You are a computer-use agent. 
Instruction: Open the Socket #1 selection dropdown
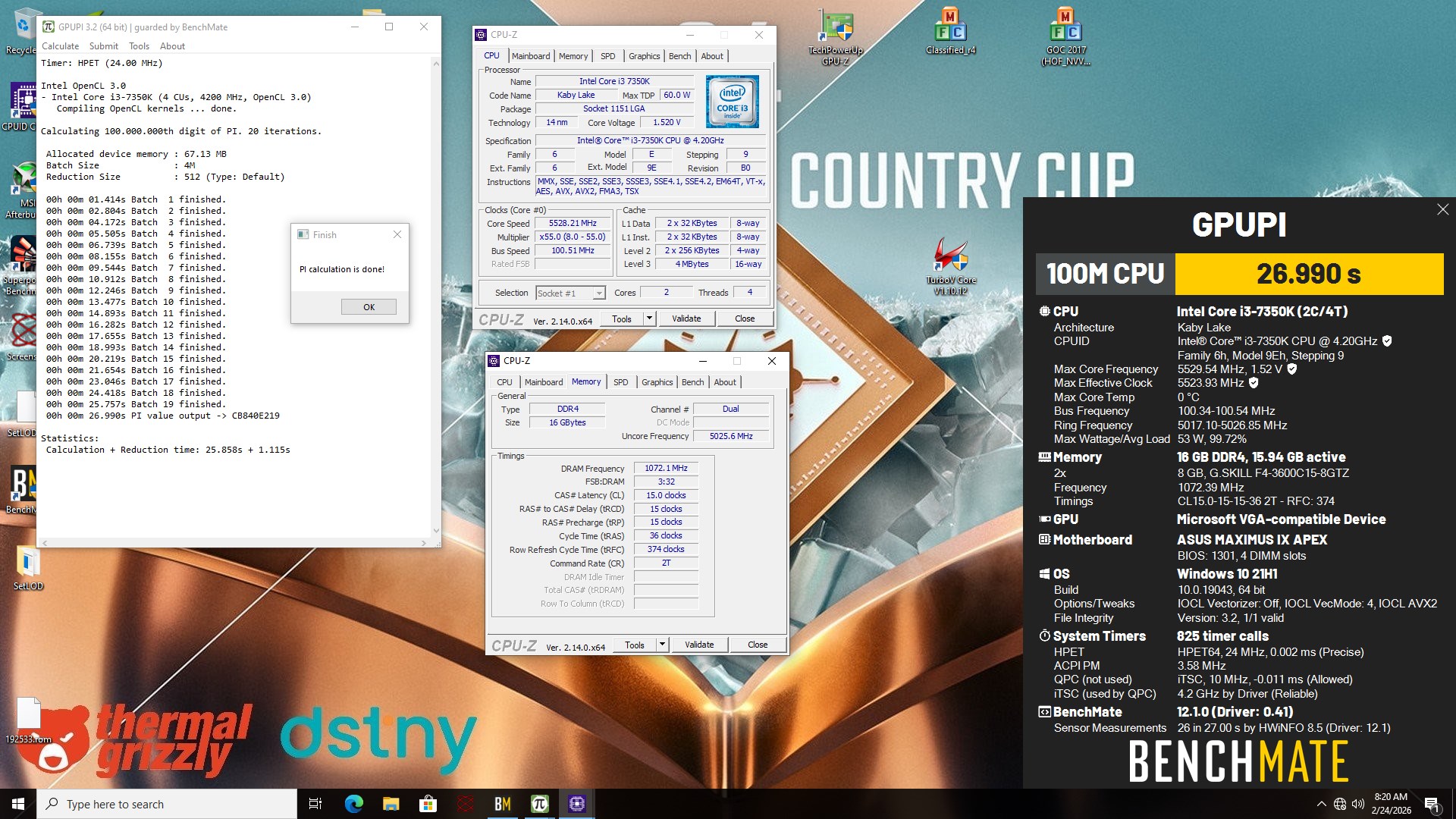point(570,293)
